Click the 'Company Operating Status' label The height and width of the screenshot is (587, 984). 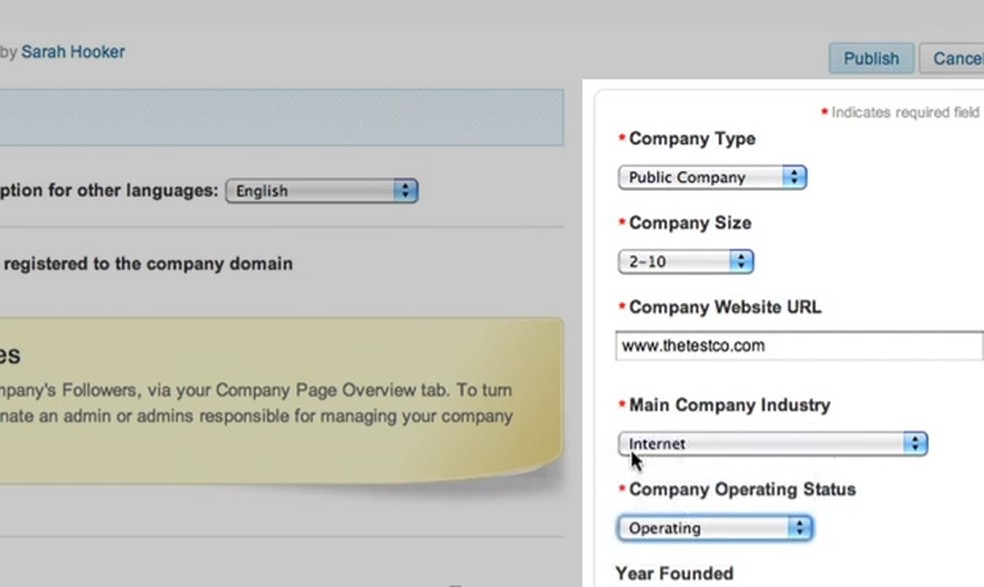pos(742,489)
